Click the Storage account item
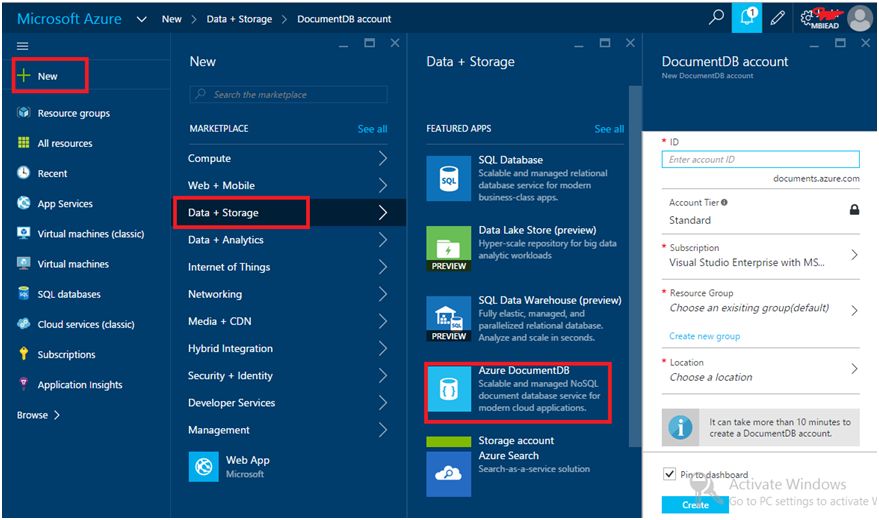879x520 pixels. pos(516,440)
